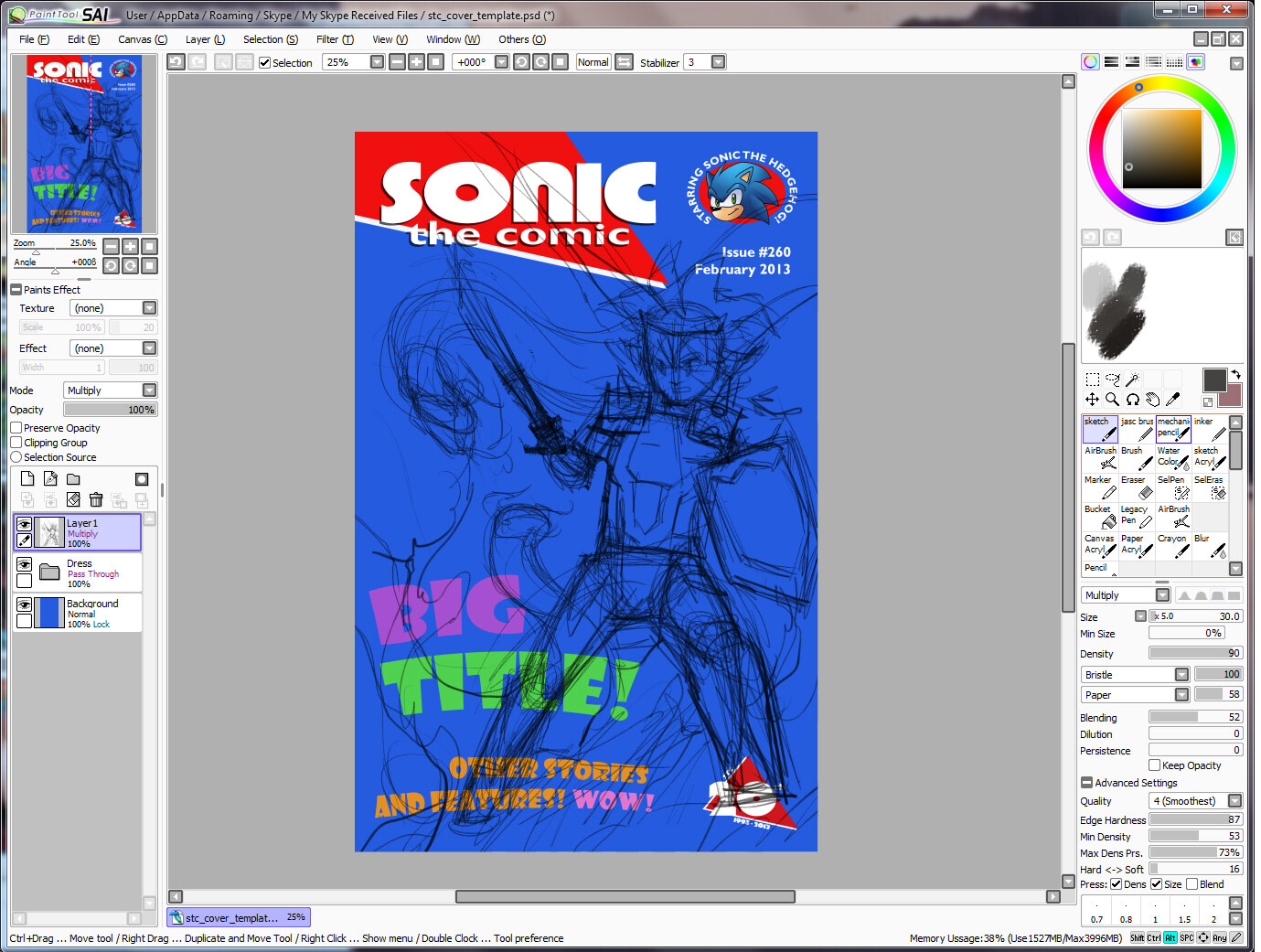Screen dimensions: 1261x952
Task: Collapse the Advanced Settings section
Action: click(x=1087, y=783)
